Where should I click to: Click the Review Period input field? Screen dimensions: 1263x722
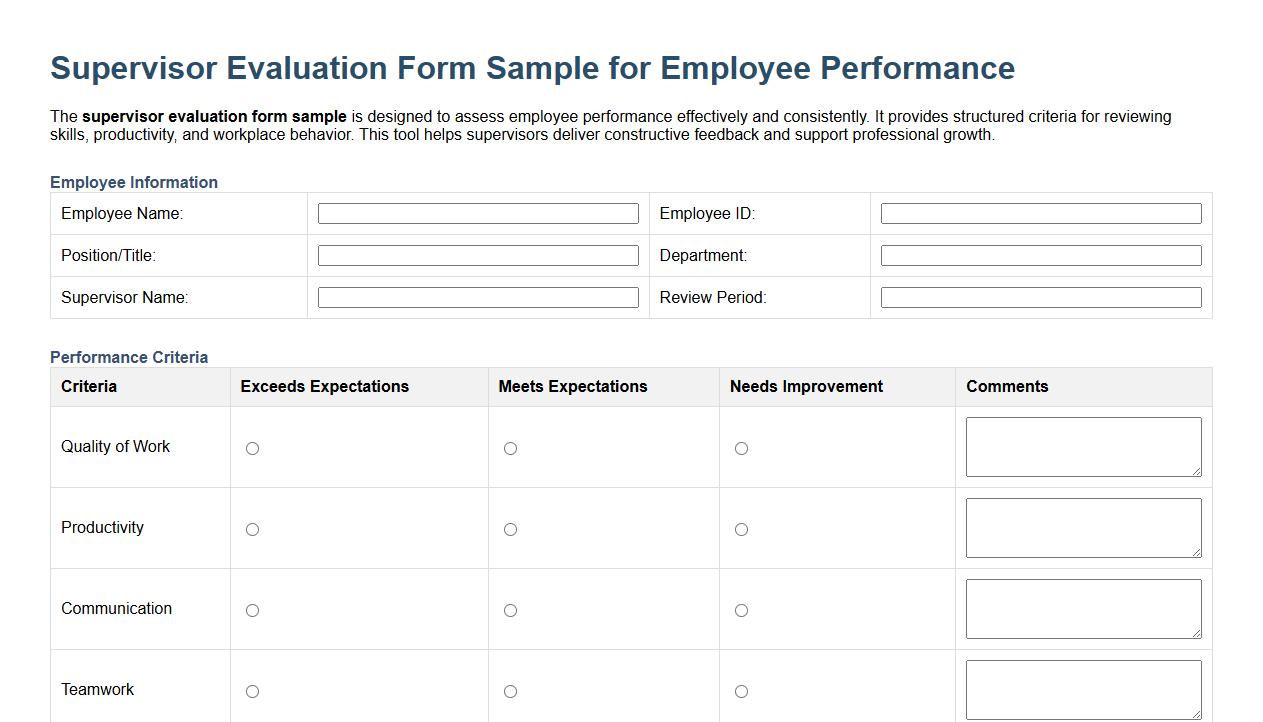(x=1040, y=297)
